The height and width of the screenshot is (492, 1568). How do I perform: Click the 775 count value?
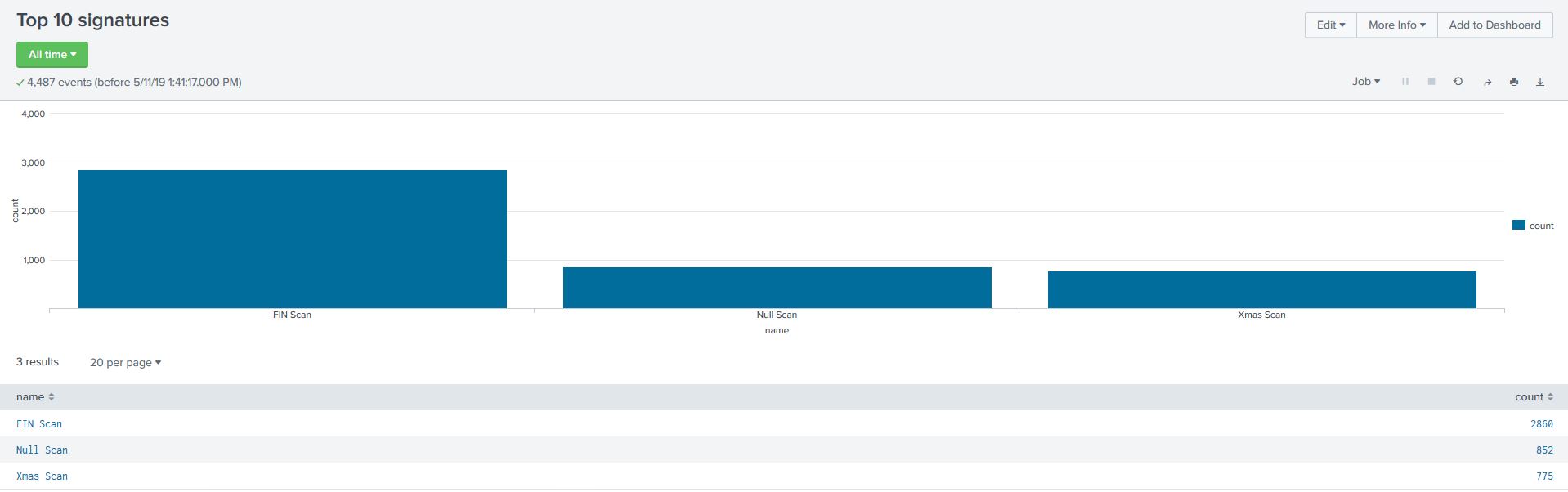pyautogui.click(x=1543, y=476)
